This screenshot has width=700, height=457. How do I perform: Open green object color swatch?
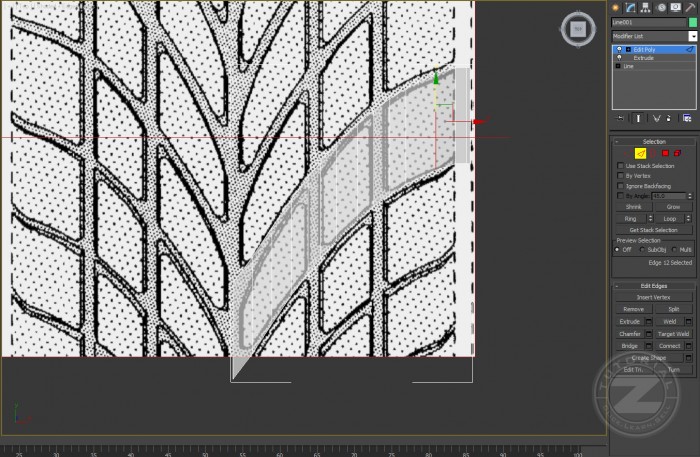[x=692, y=22]
